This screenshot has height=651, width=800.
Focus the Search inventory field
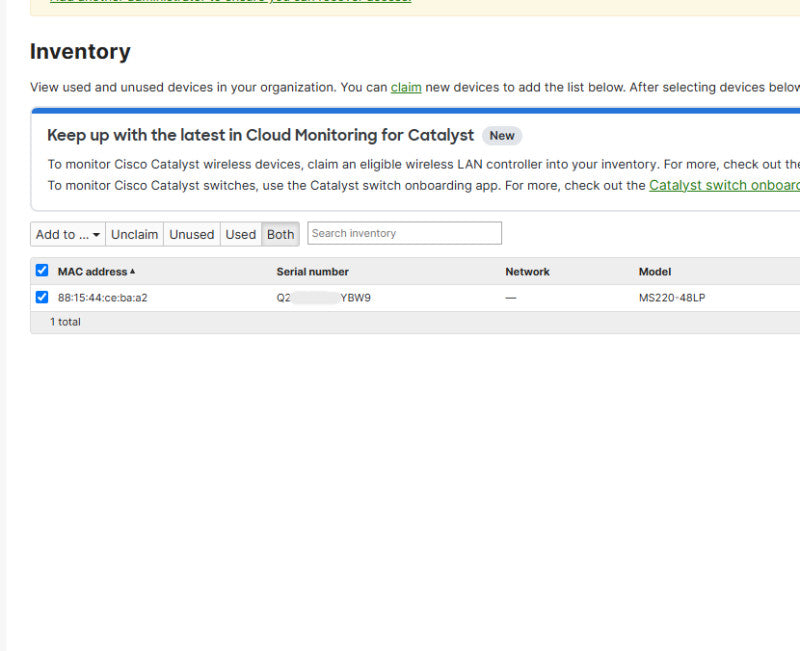[x=404, y=233]
